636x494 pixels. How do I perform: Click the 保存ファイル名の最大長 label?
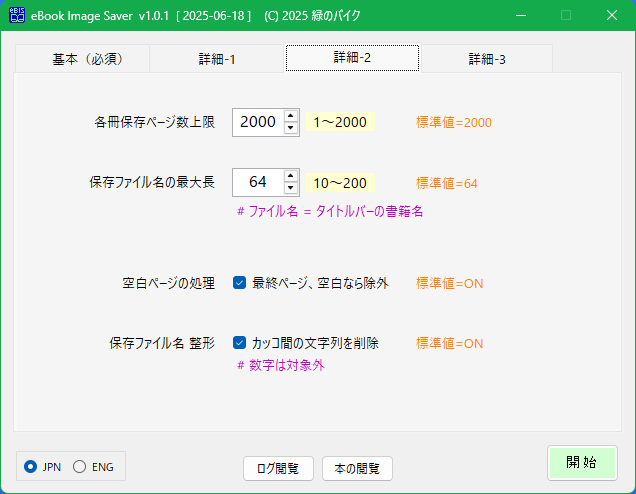point(152,182)
